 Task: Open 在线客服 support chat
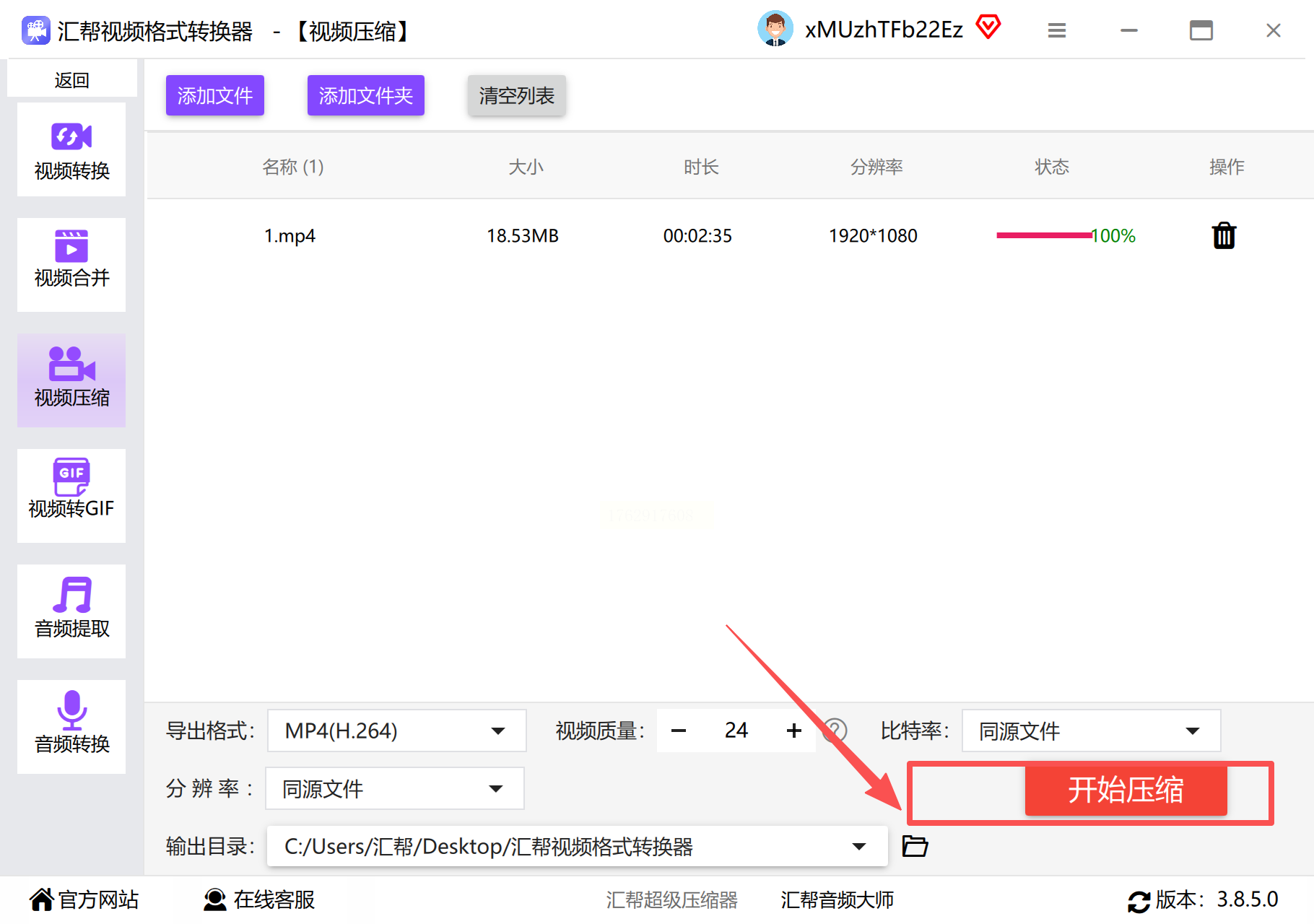tap(259, 899)
